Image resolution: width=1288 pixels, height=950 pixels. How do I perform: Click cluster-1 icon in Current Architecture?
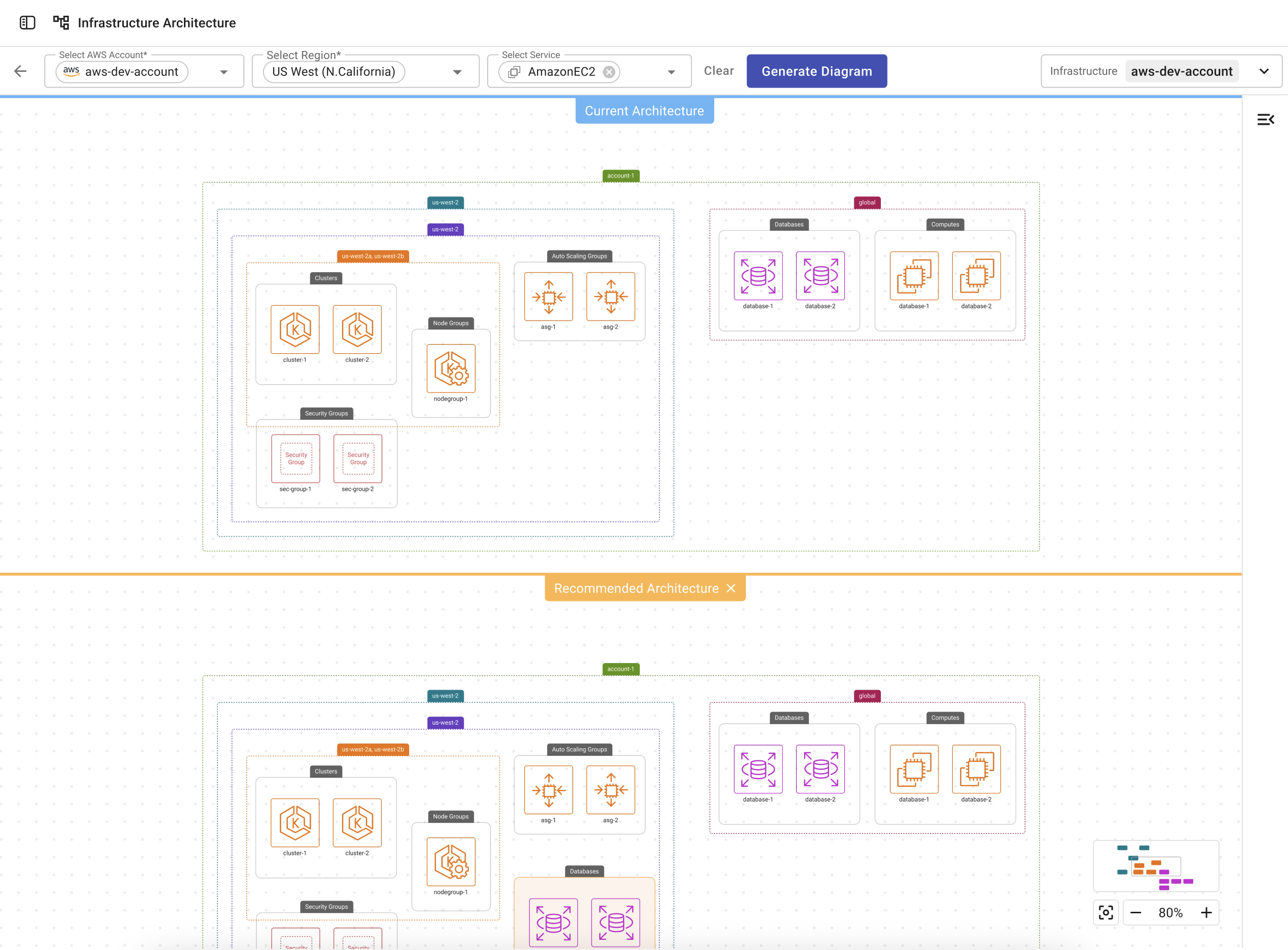pyautogui.click(x=295, y=330)
